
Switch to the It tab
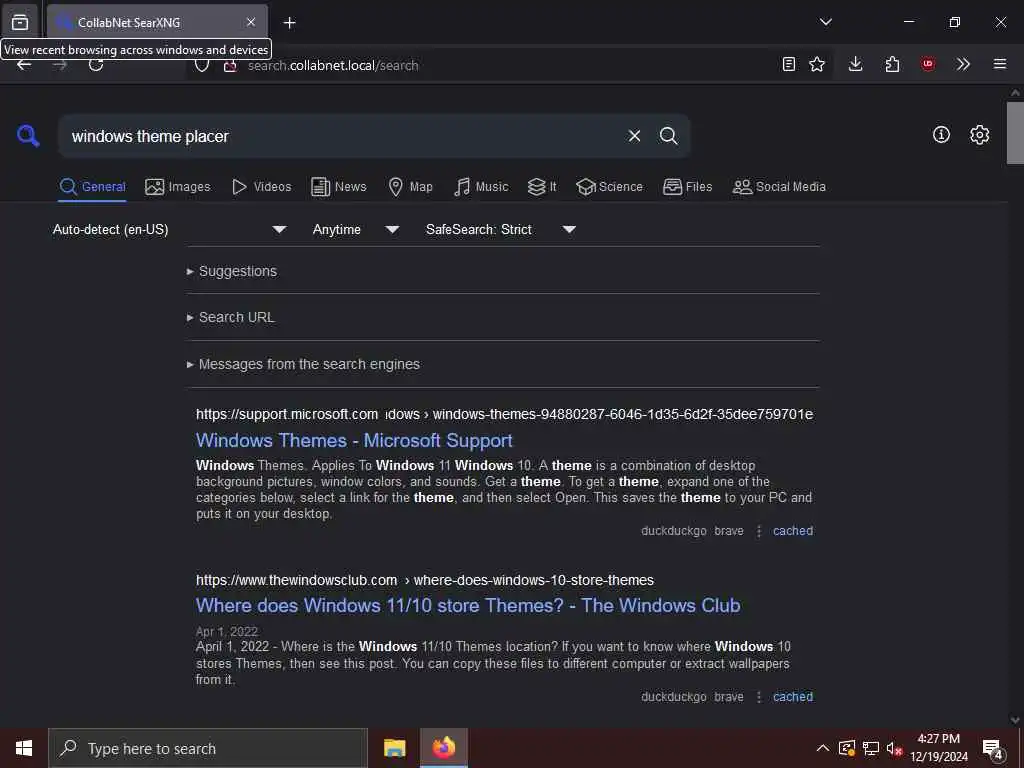(x=542, y=187)
